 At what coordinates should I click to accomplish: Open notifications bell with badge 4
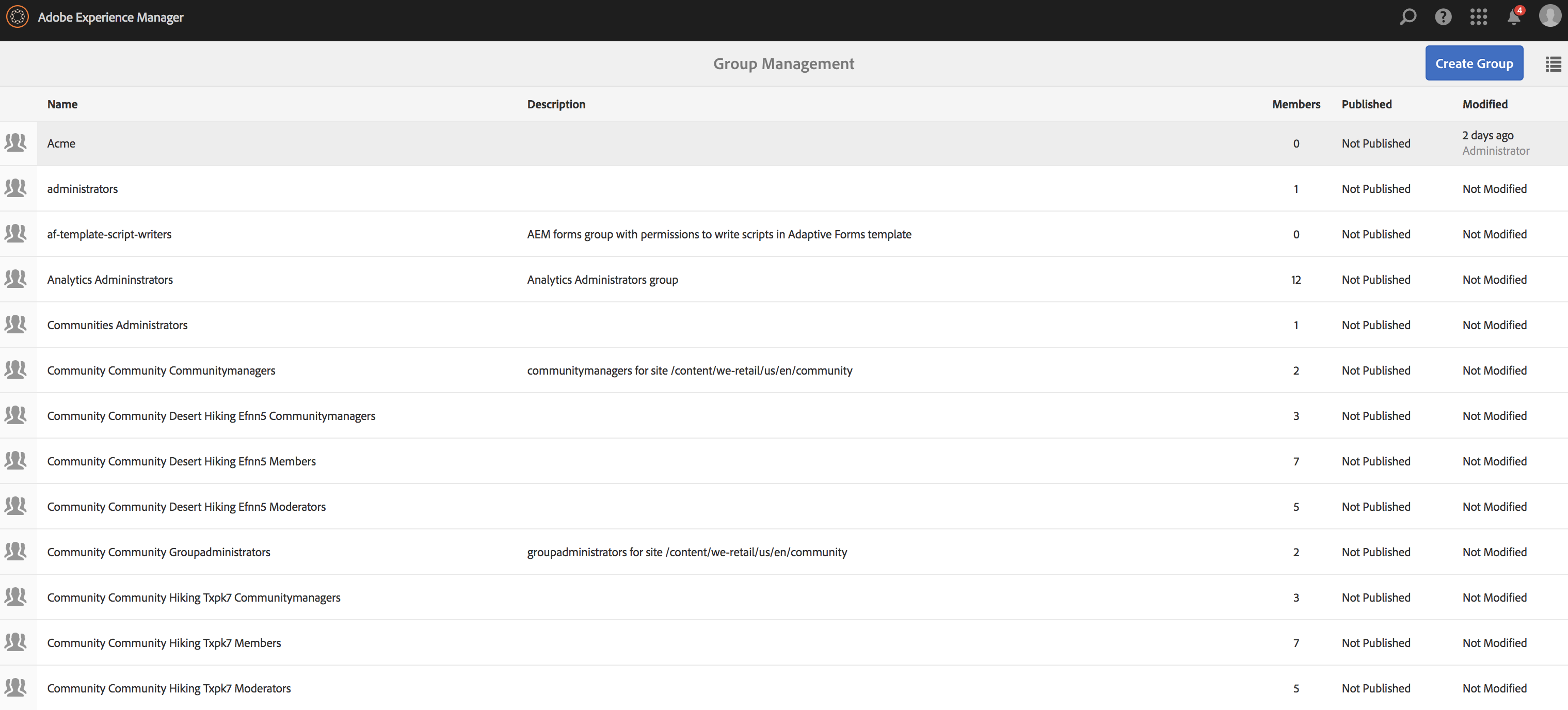[1514, 17]
